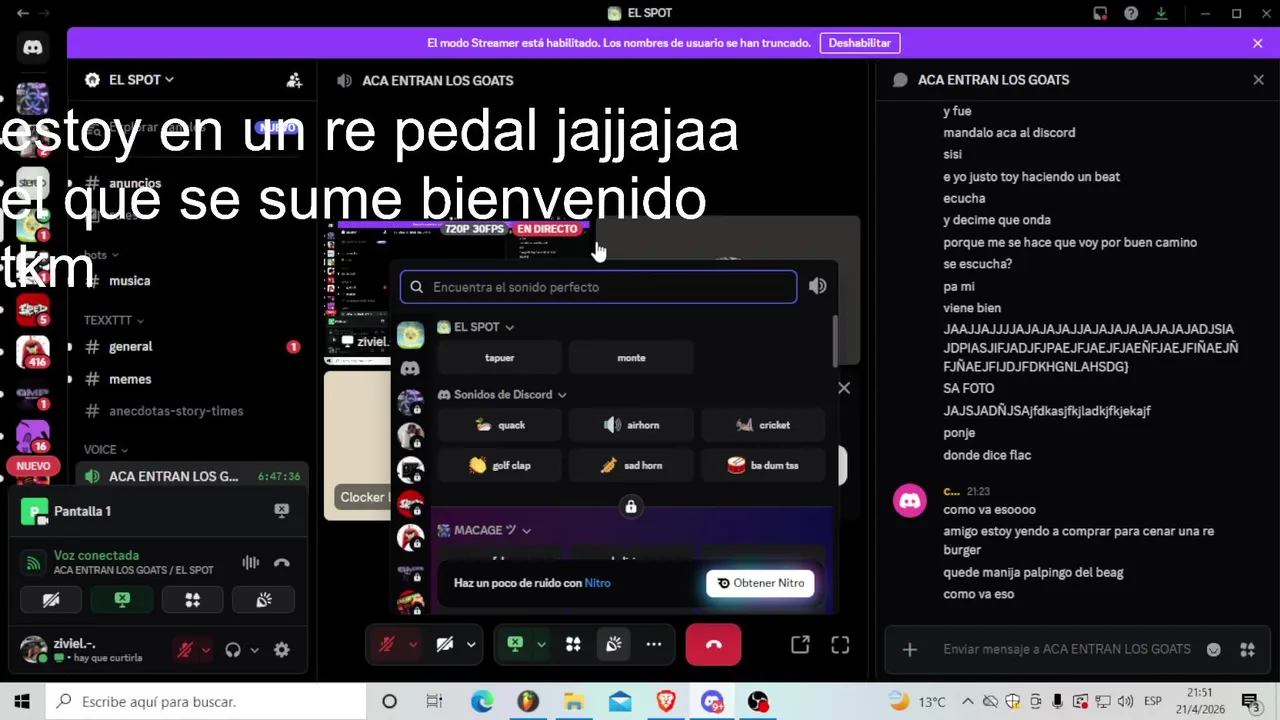Click the soundboard vertical scrollbar

[835, 343]
